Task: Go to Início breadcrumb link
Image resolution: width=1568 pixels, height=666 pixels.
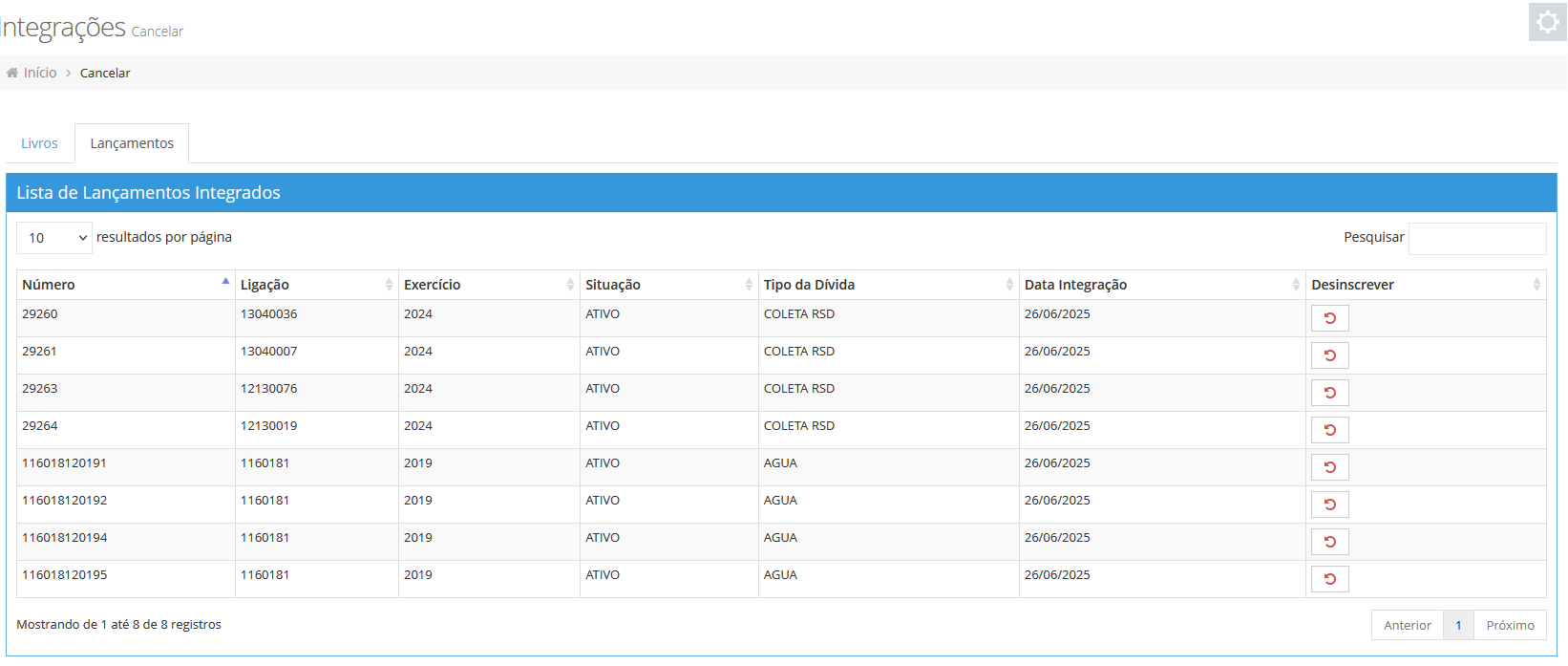Action: [x=40, y=73]
